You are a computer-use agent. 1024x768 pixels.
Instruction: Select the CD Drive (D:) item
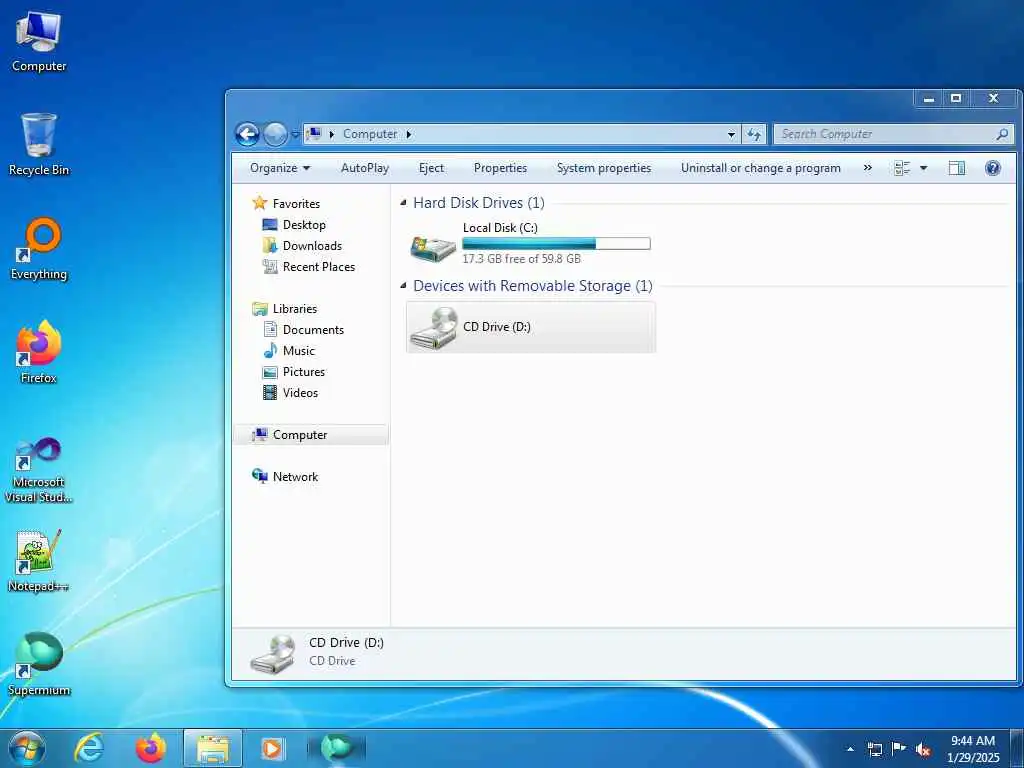point(530,327)
